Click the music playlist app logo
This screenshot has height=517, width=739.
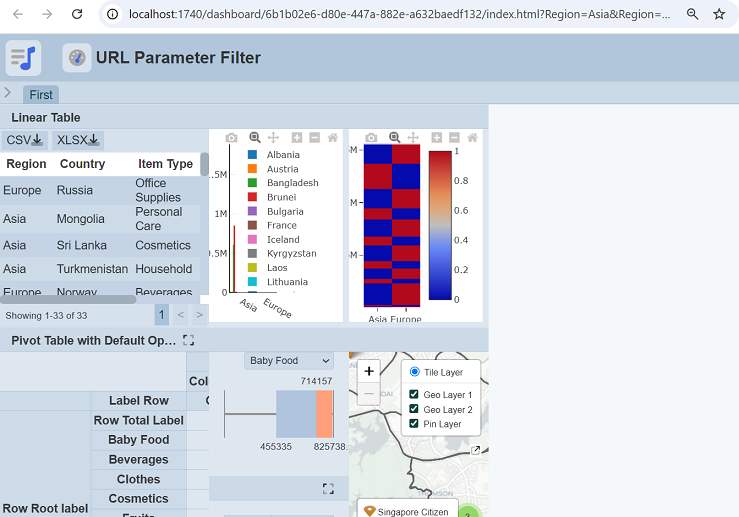[23, 58]
